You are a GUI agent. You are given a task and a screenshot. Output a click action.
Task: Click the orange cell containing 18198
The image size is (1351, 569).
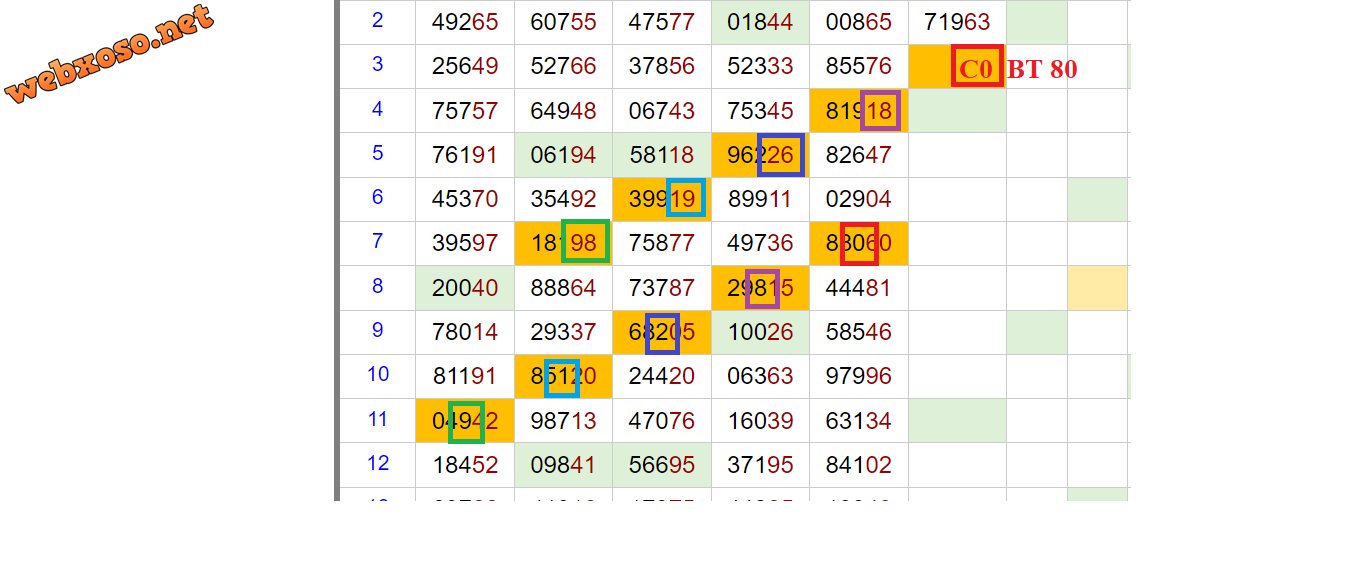tap(563, 243)
